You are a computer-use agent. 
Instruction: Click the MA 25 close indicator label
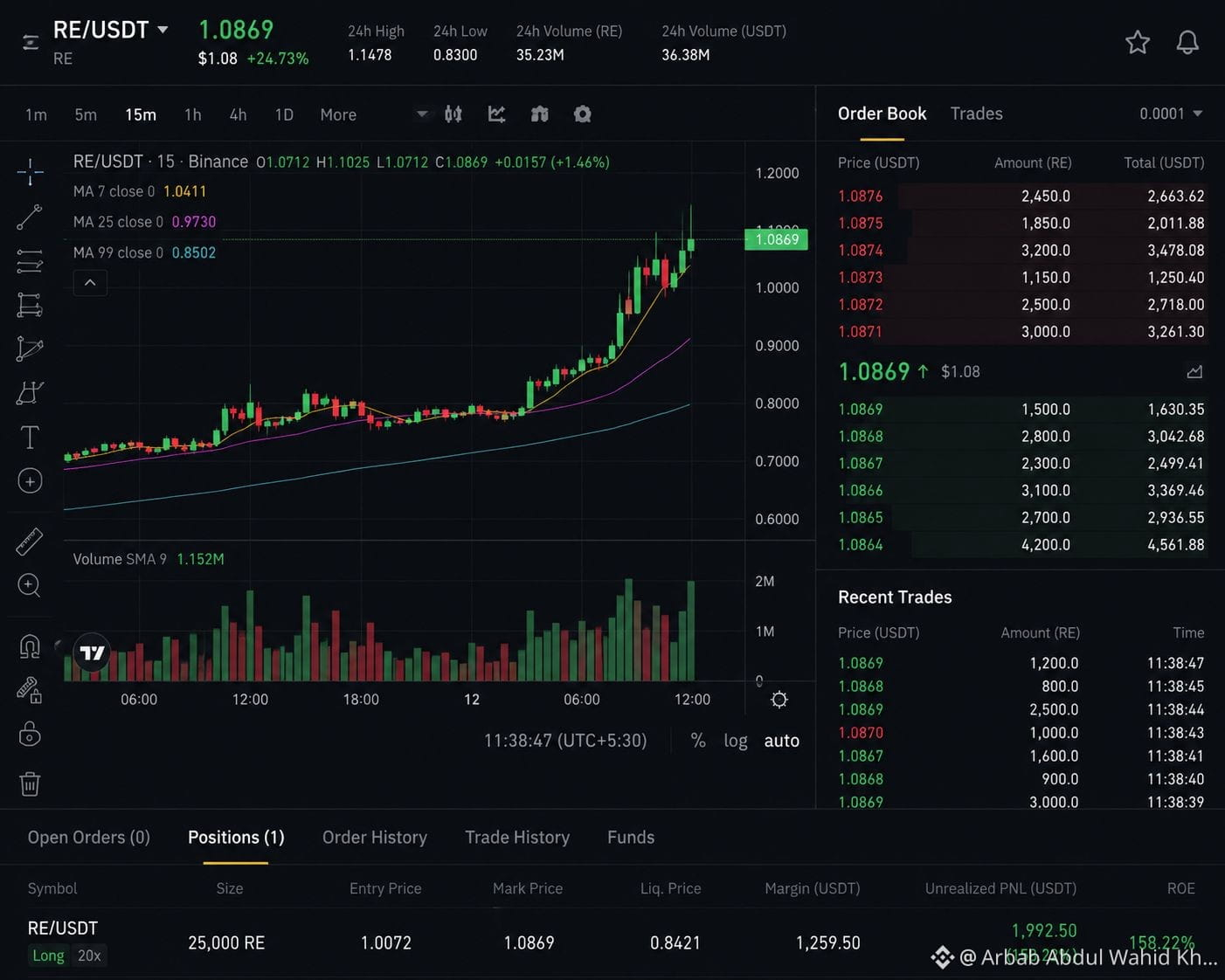[x=118, y=222]
